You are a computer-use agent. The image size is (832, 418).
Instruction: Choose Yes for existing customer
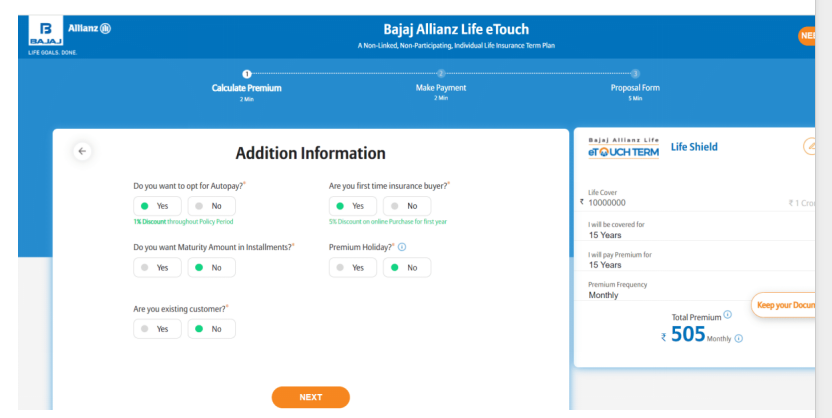(157, 329)
